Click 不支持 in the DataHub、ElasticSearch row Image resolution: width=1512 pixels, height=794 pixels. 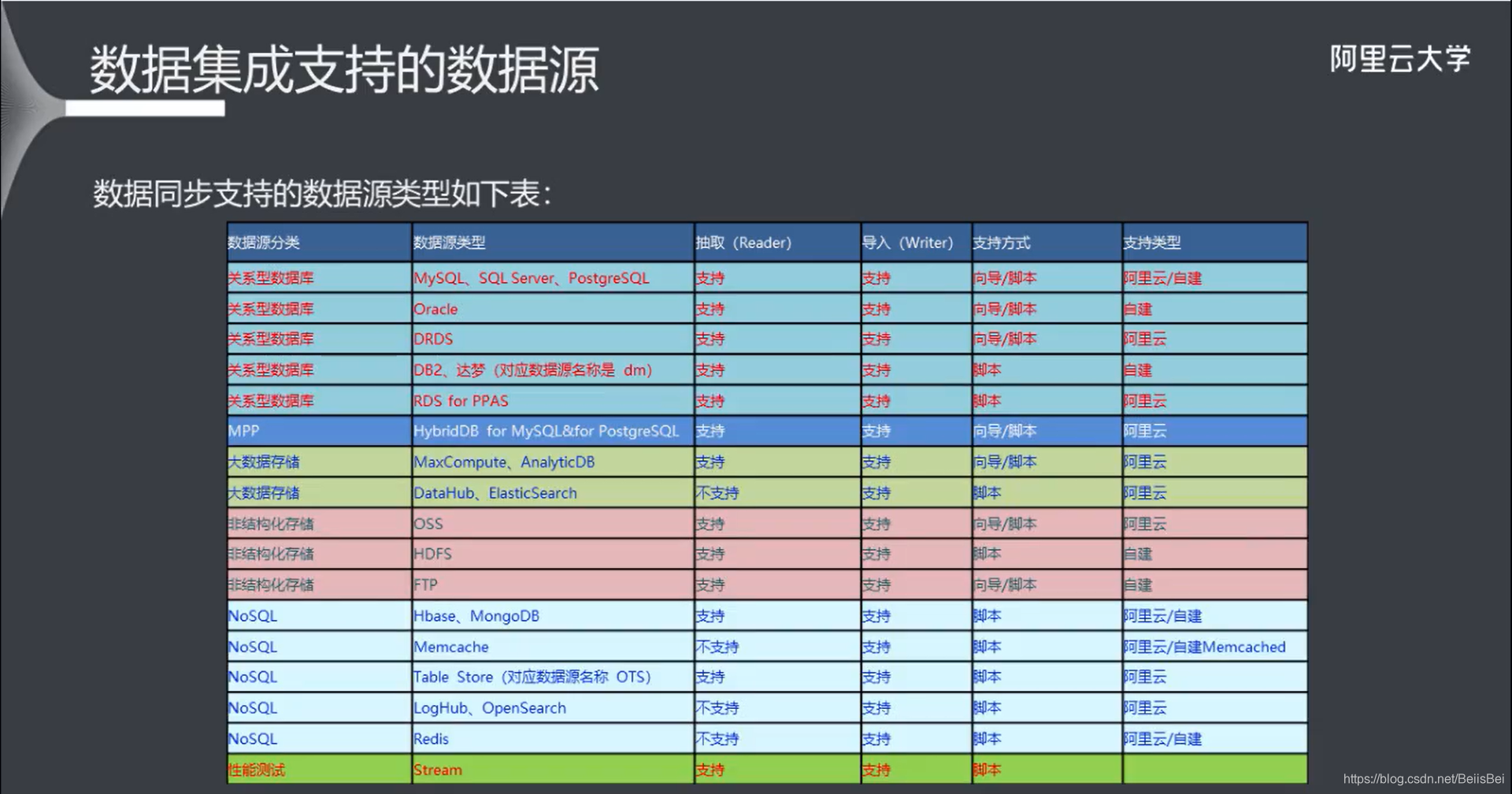717,492
